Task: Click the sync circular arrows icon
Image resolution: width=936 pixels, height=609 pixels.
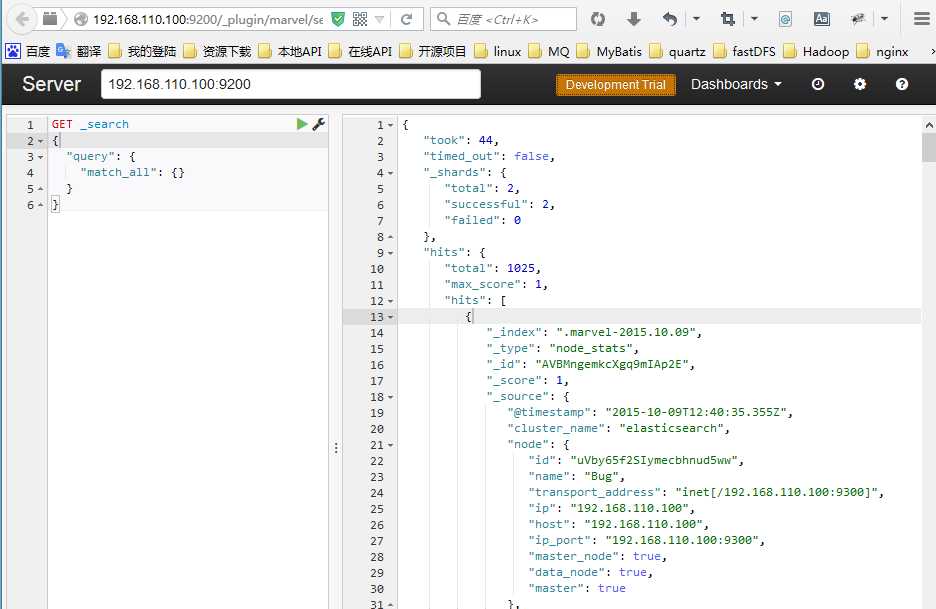Action: [598, 20]
